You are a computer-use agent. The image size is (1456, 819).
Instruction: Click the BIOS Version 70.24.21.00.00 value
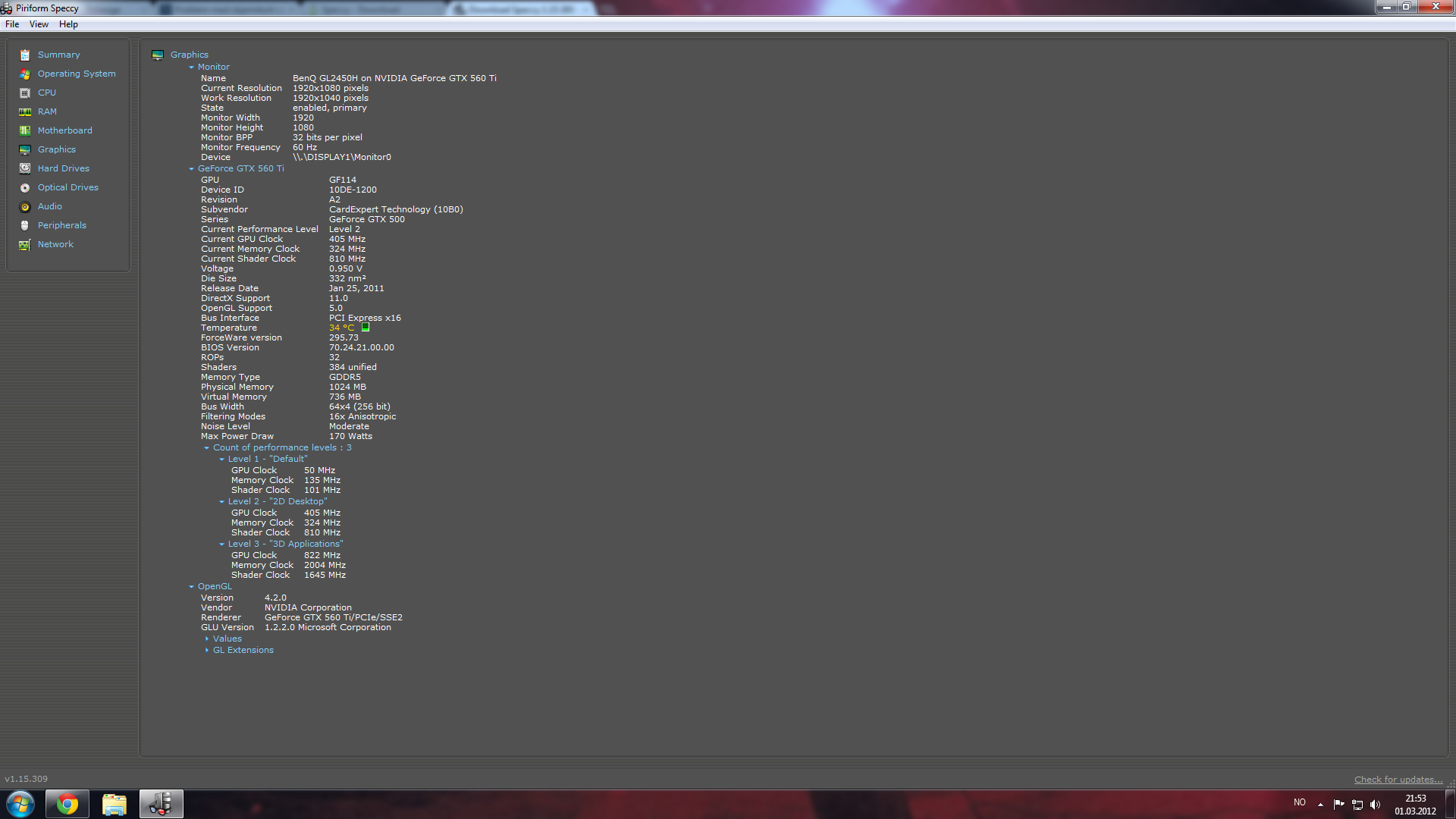click(362, 347)
